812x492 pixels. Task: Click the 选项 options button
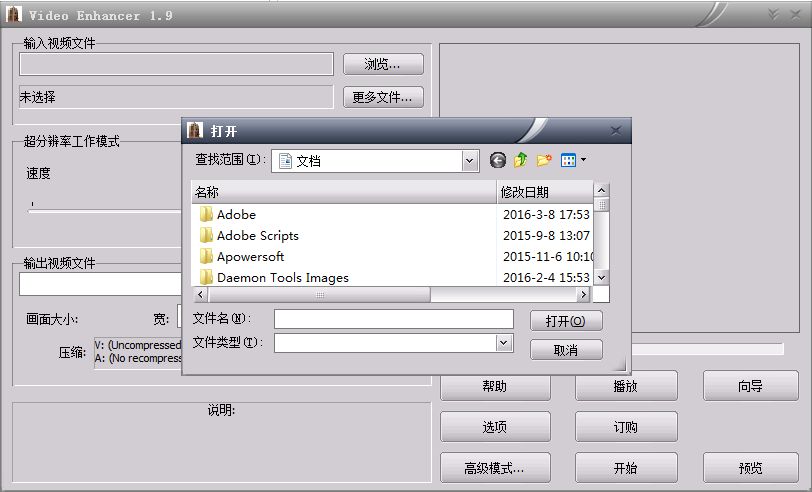coord(495,427)
